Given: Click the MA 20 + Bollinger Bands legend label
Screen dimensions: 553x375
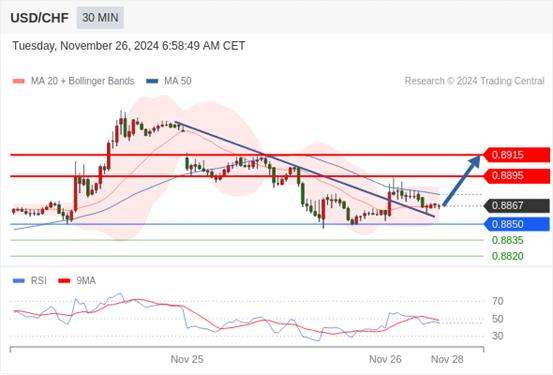Looking at the screenshot, I should [83, 81].
